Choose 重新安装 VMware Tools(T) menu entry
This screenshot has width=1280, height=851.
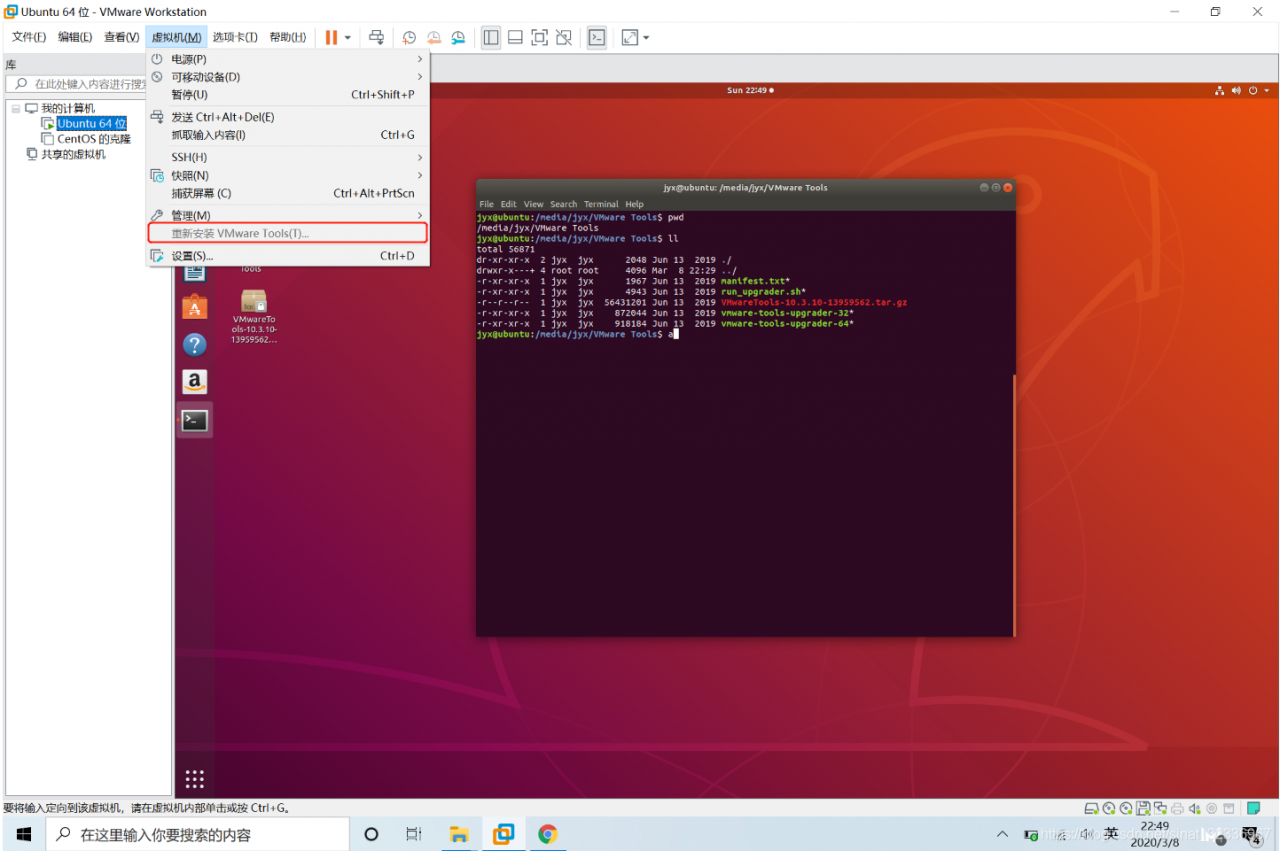(288, 234)
